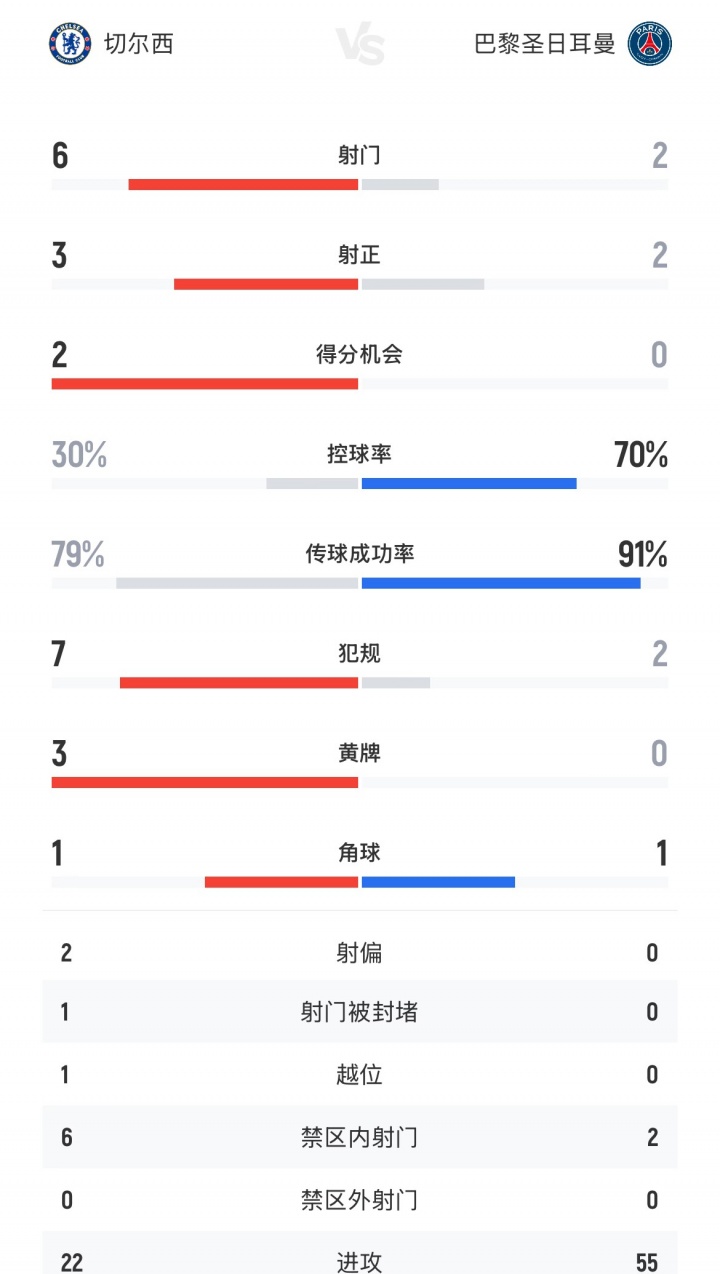
Task: Click PSG's blue 传球成功率 pass accuracy bar
Action: pyautogui.click(x=501, y=583)
